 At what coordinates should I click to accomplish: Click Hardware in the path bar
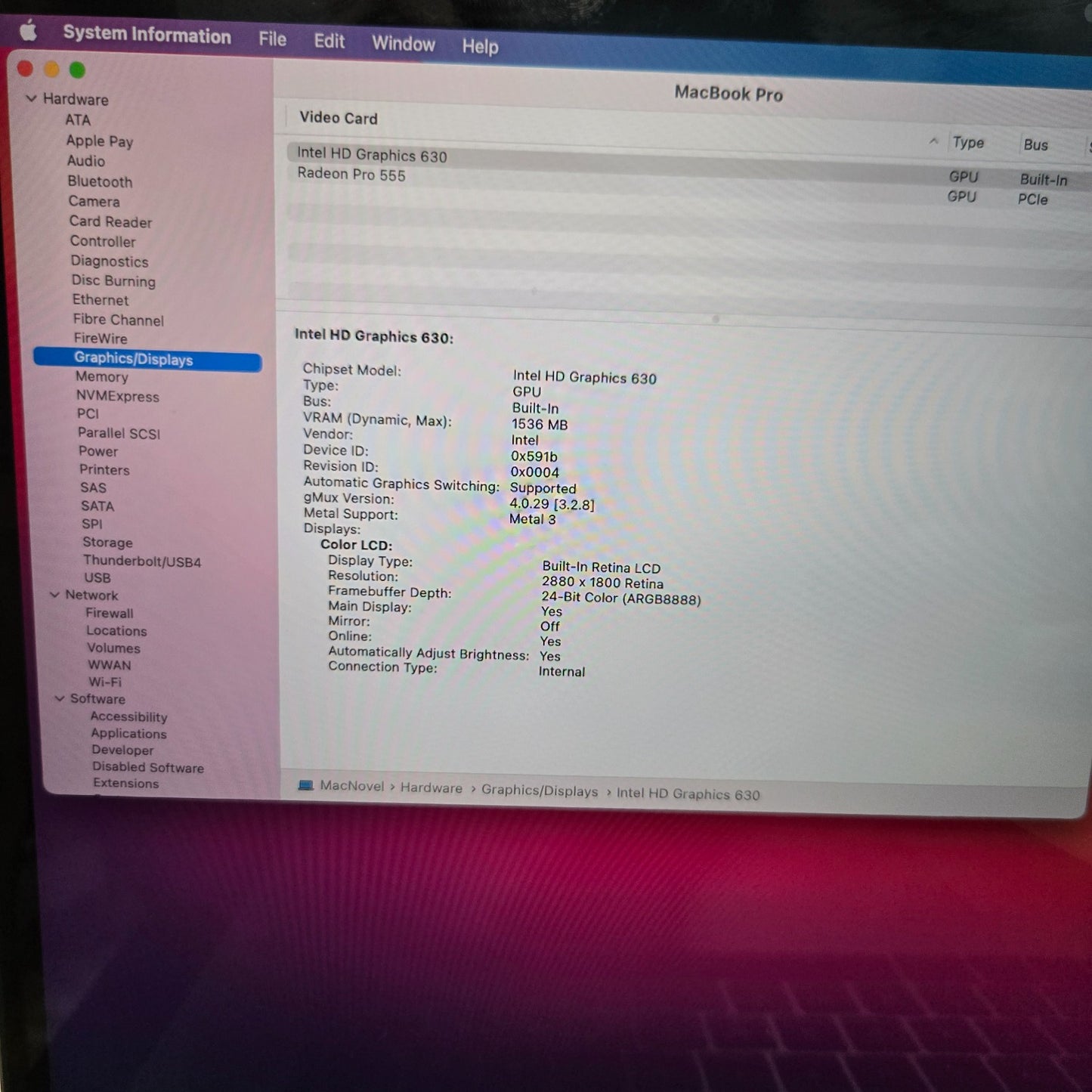(432, 787)
